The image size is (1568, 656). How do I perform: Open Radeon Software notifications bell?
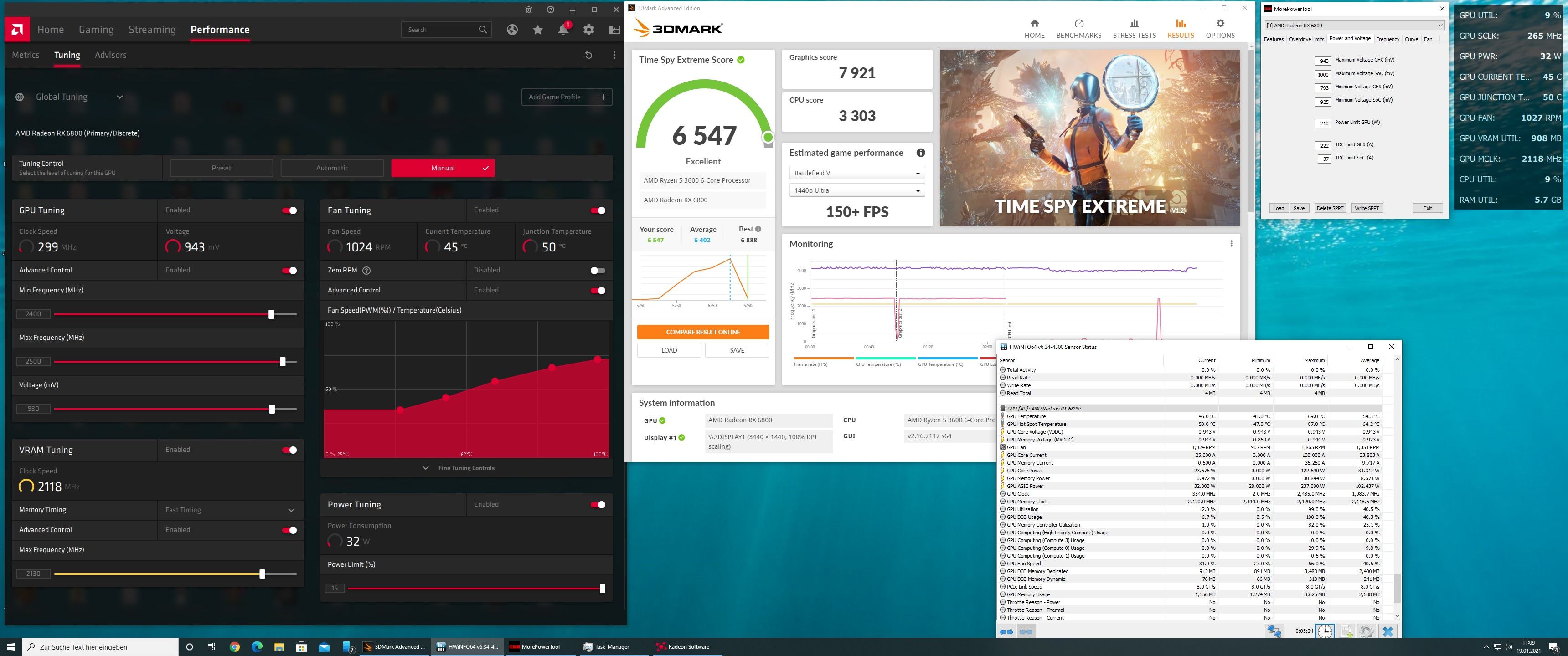[x=564, y=29]
